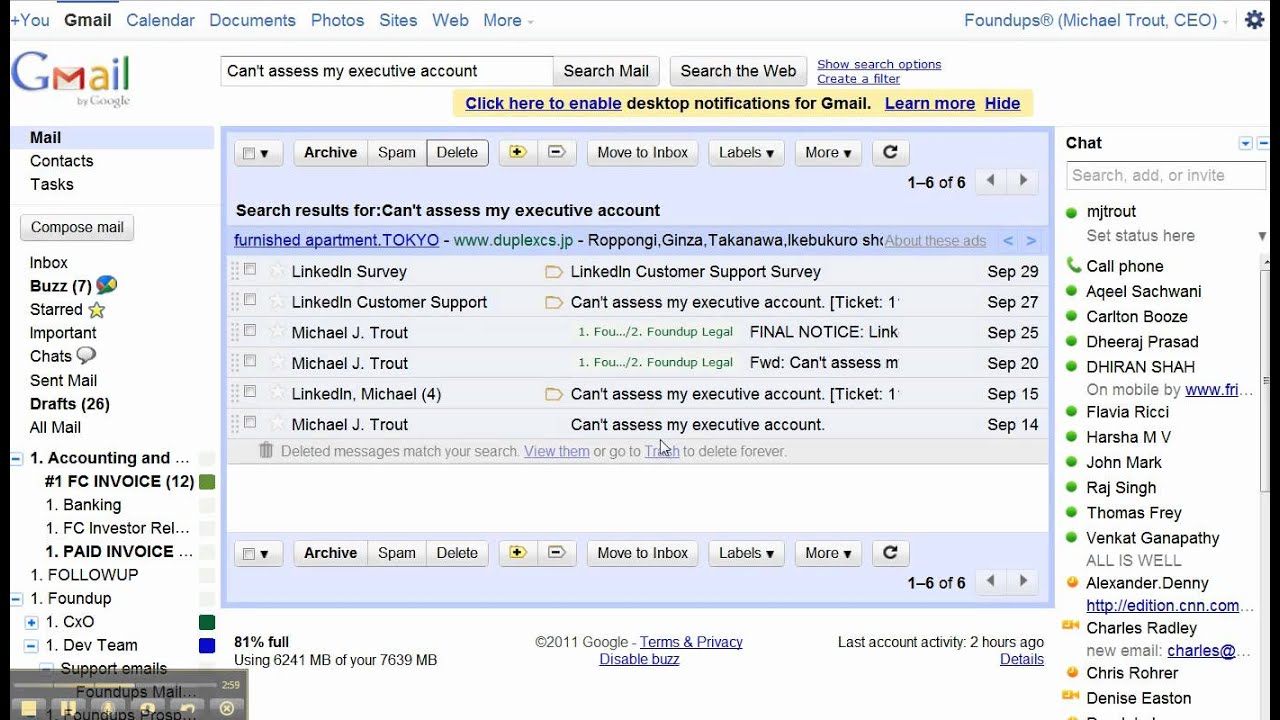The height and width of the screenshot is (720, 1280).
Task: Click Show search options link
Action: 879,64
